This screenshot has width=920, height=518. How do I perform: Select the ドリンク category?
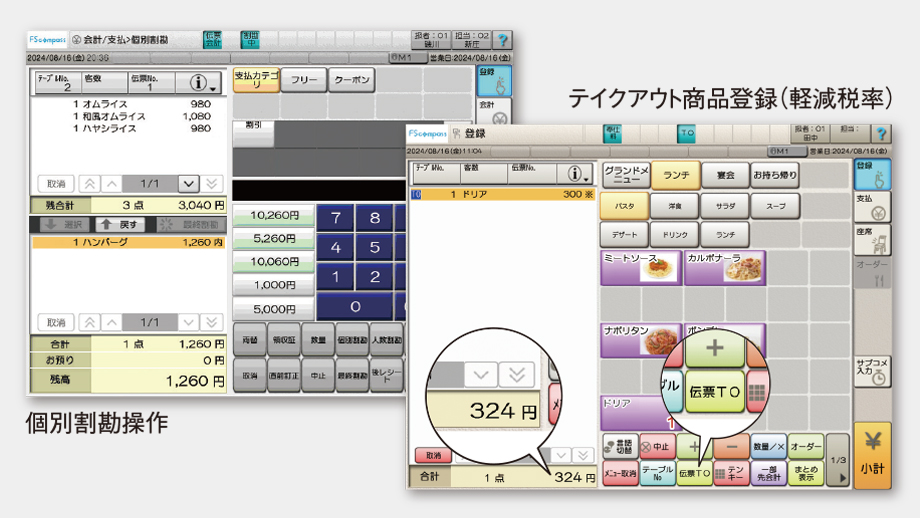pos(675,235)
